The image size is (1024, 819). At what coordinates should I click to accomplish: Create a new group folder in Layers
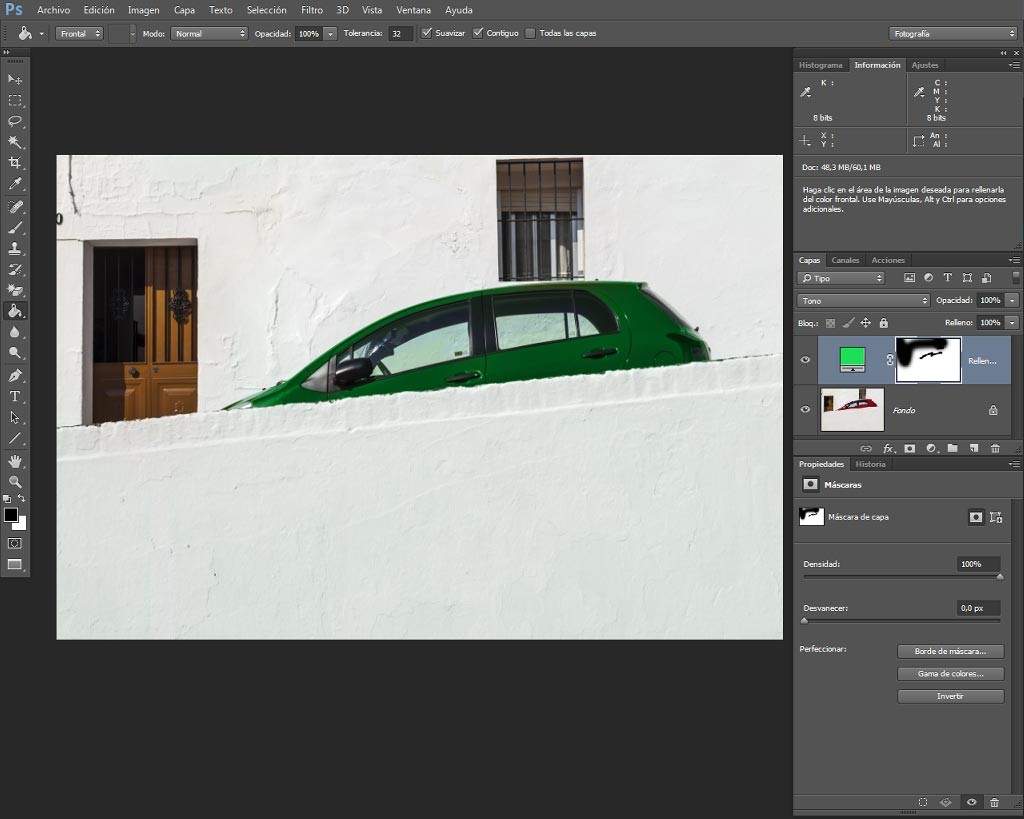click(x=953, y=448)
